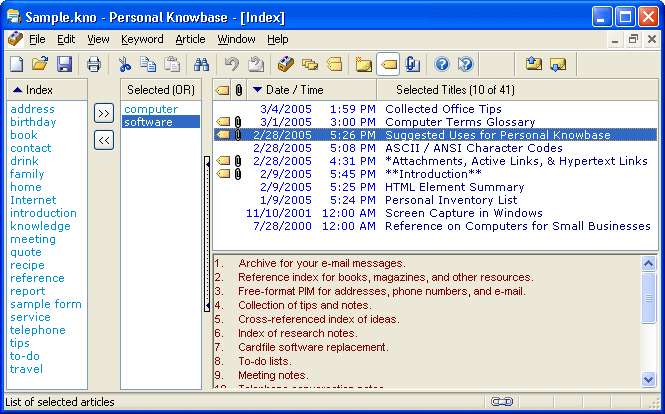Click the single tag toolbar icon
The height and width of the screenshot is (414, 665).
pyautogui.click(x=334, y=64)
